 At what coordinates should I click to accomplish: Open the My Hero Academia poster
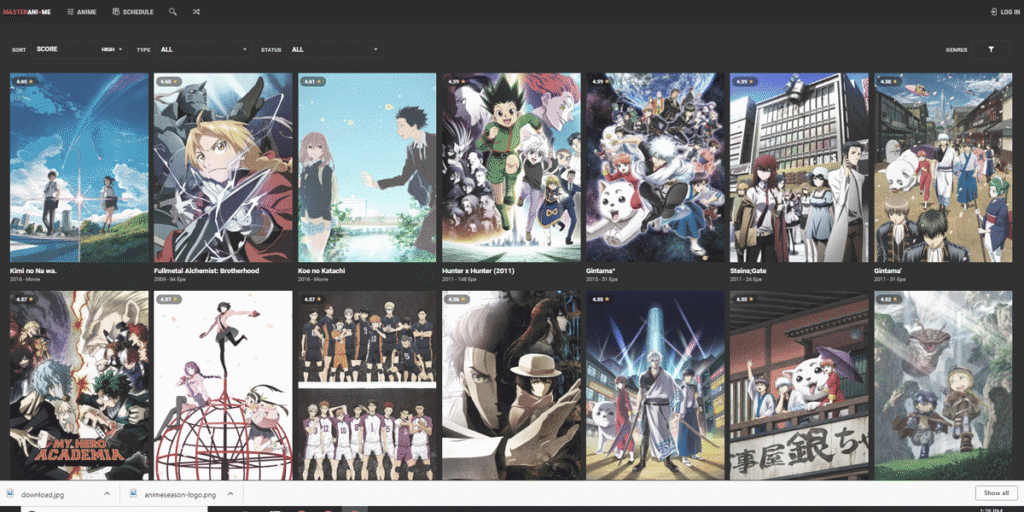[x=79, y=385]
